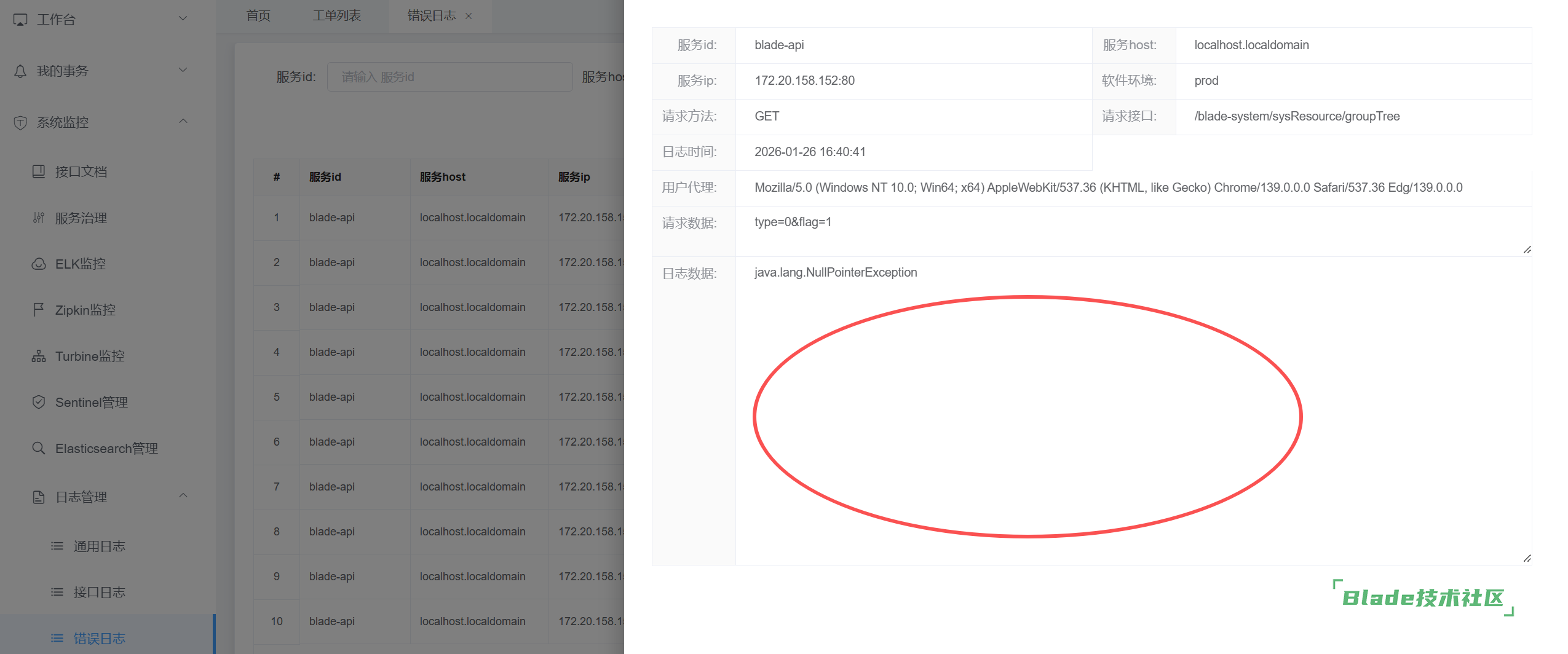This screenshot has height=654, width=1568.
Task: Switch to the 工单列表 tab
Action: coord(336,16)
